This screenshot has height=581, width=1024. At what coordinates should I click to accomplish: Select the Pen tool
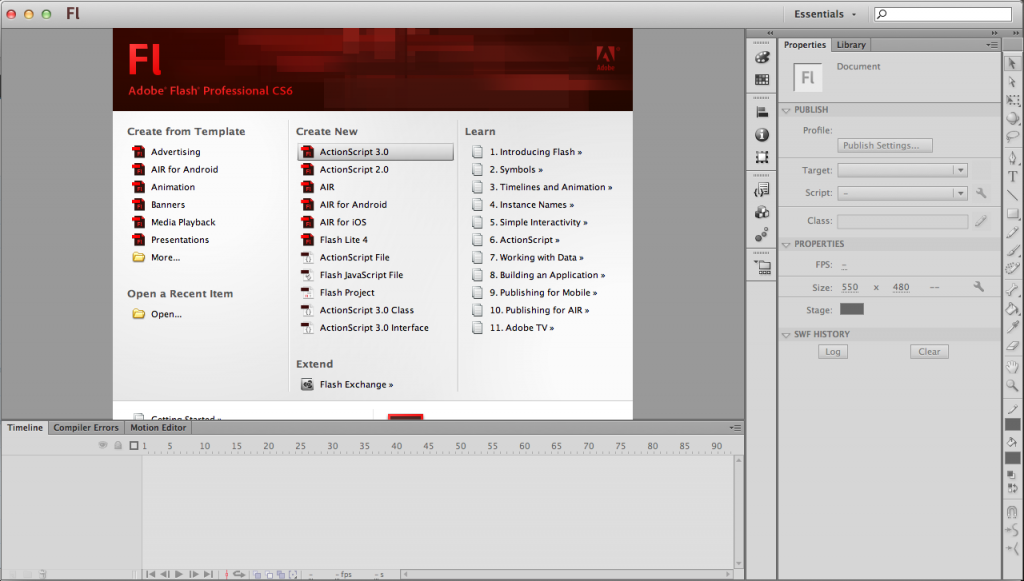tap(1012, 158)
